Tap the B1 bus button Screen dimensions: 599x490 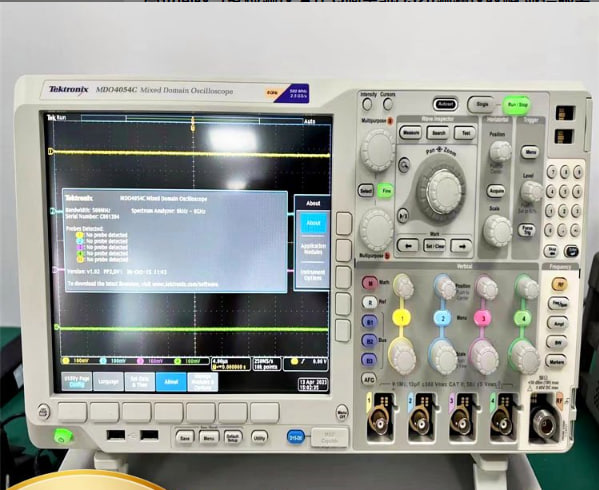click(369, 322)
